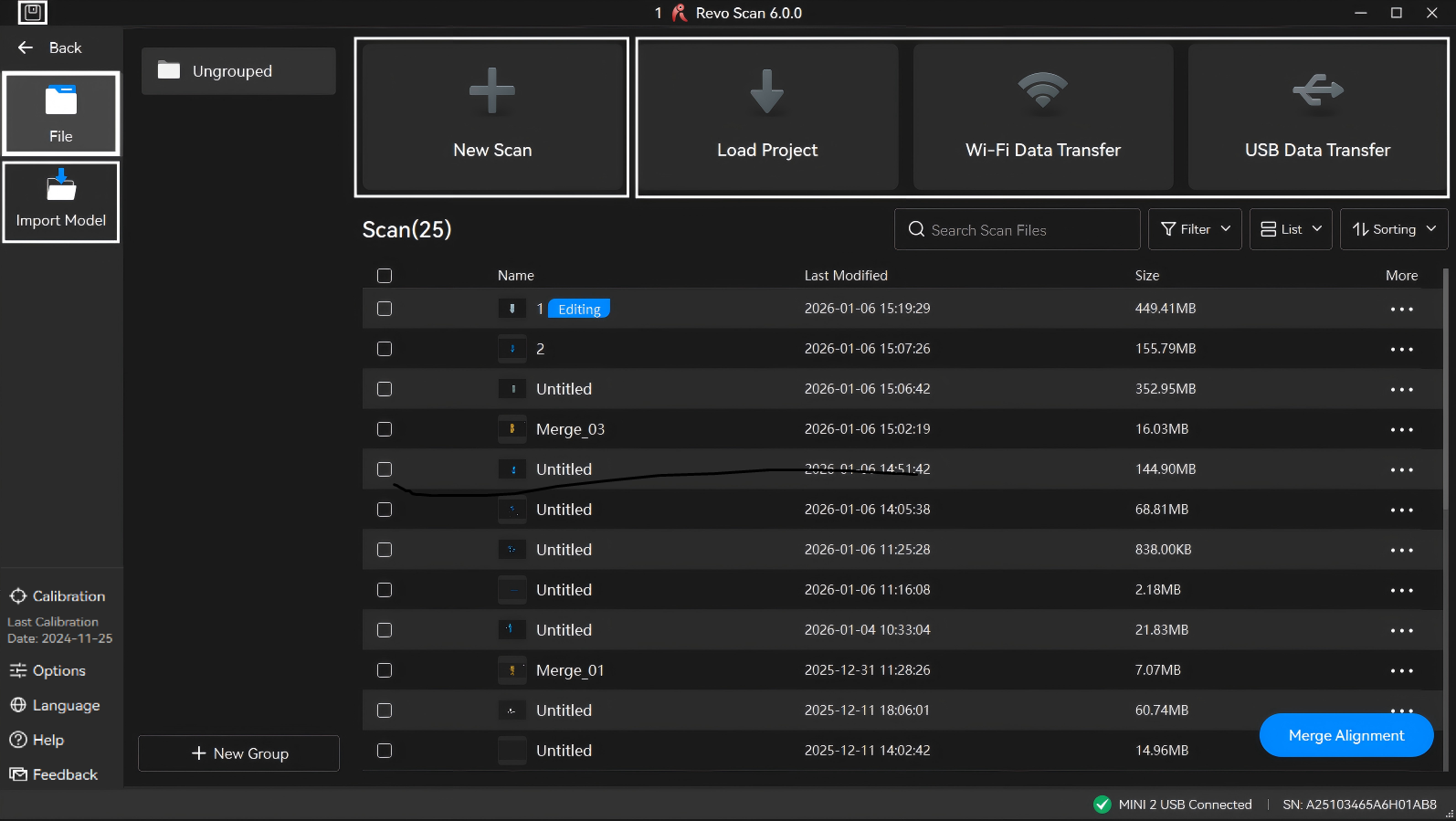Select the checkbox for scan 2
Viewport: 1456px width, 821px height.
(385, 349)
